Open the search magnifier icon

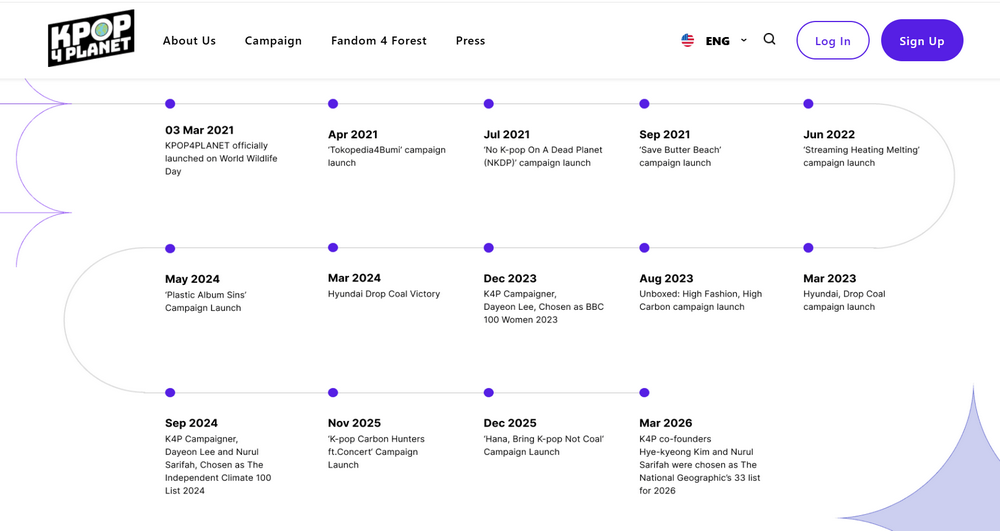point(770,40)
